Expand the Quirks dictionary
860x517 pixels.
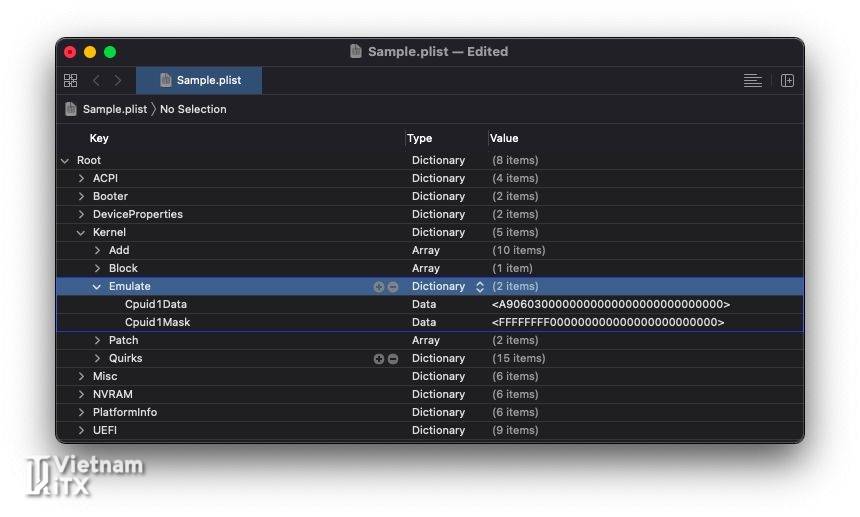[x=98, y=359]
